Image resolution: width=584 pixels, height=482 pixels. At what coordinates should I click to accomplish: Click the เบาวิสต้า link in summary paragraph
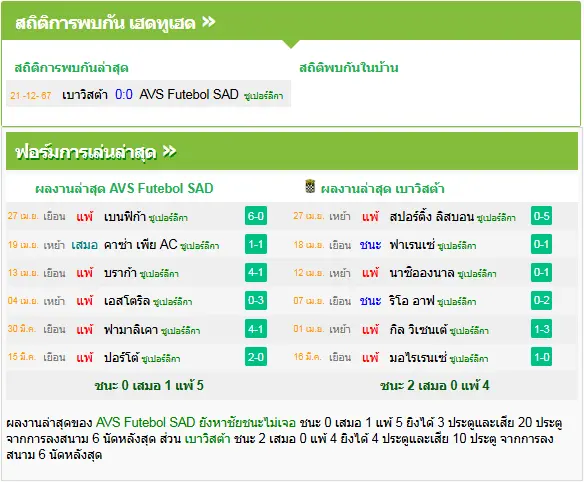pyautogui.click(x=207, y=438)
